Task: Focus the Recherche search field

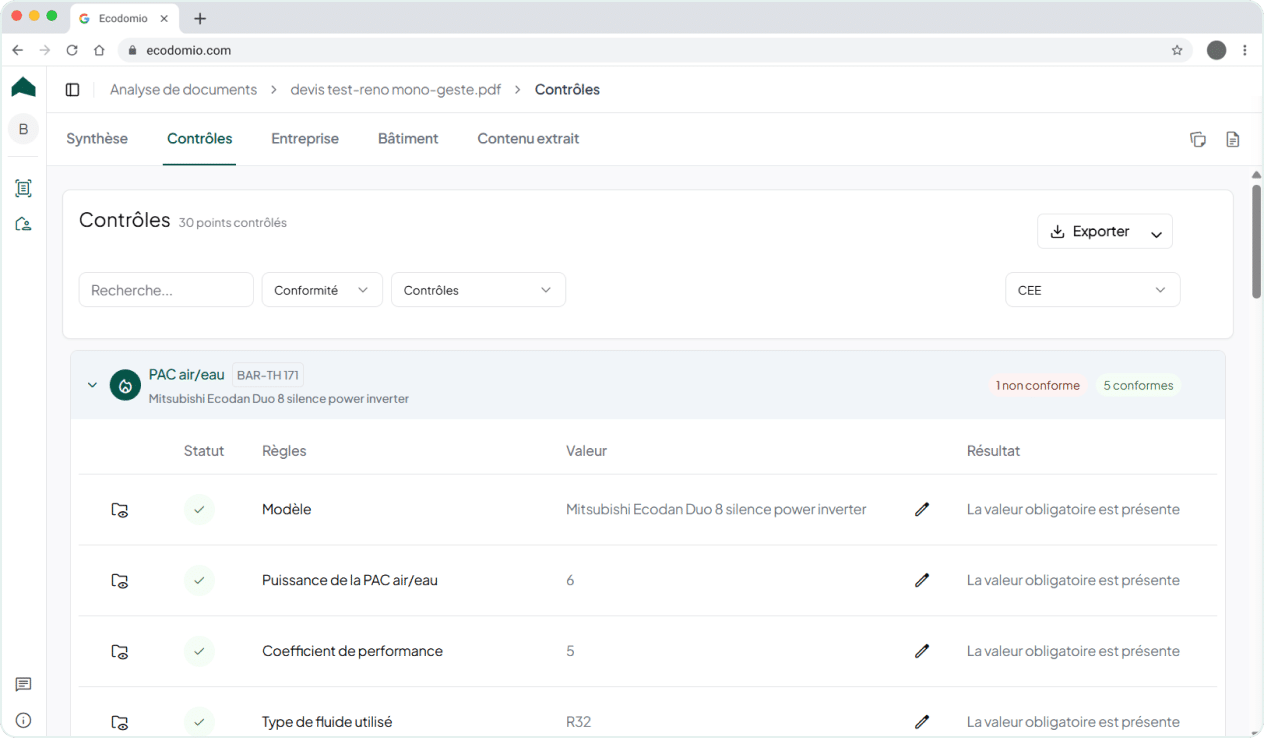Action: [166, 290]
